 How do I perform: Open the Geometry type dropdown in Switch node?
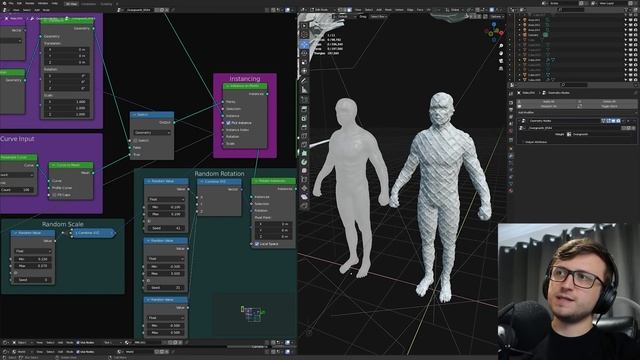pos(152,133)
